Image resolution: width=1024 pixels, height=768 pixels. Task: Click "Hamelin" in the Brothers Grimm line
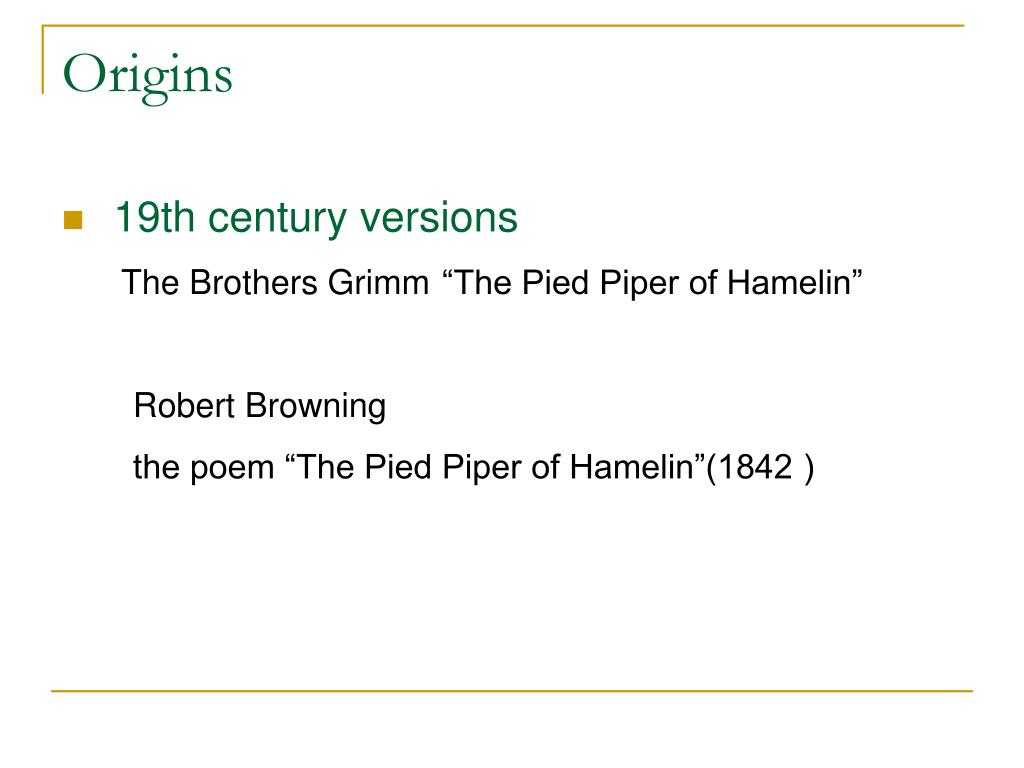click(789, 283)
